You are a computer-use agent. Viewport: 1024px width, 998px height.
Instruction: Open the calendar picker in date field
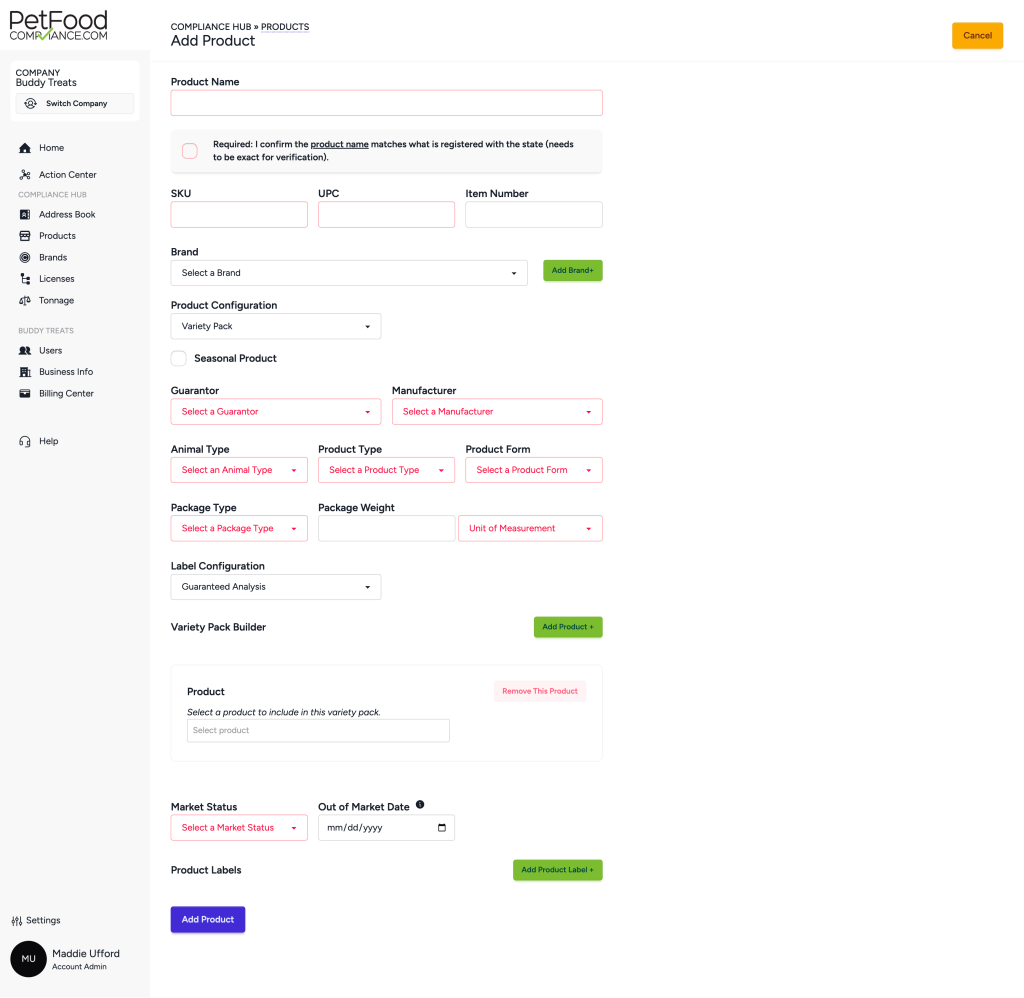click(x=442, y=828)
